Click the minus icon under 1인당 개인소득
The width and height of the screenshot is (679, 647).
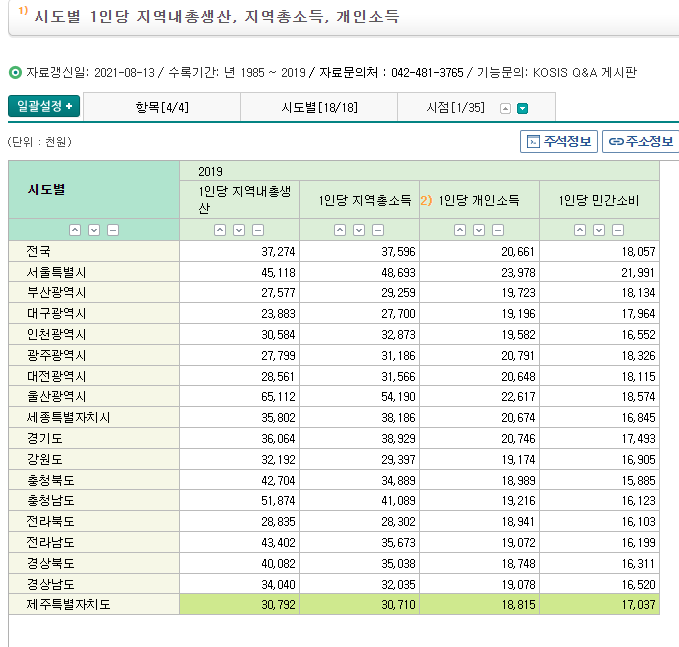[x=498, y=230]
